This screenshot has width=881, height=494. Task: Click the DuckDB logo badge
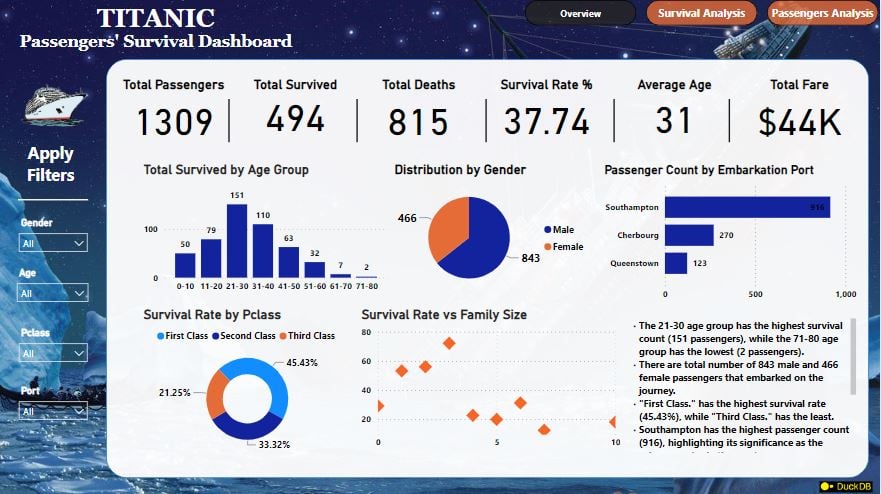[843, 485]
